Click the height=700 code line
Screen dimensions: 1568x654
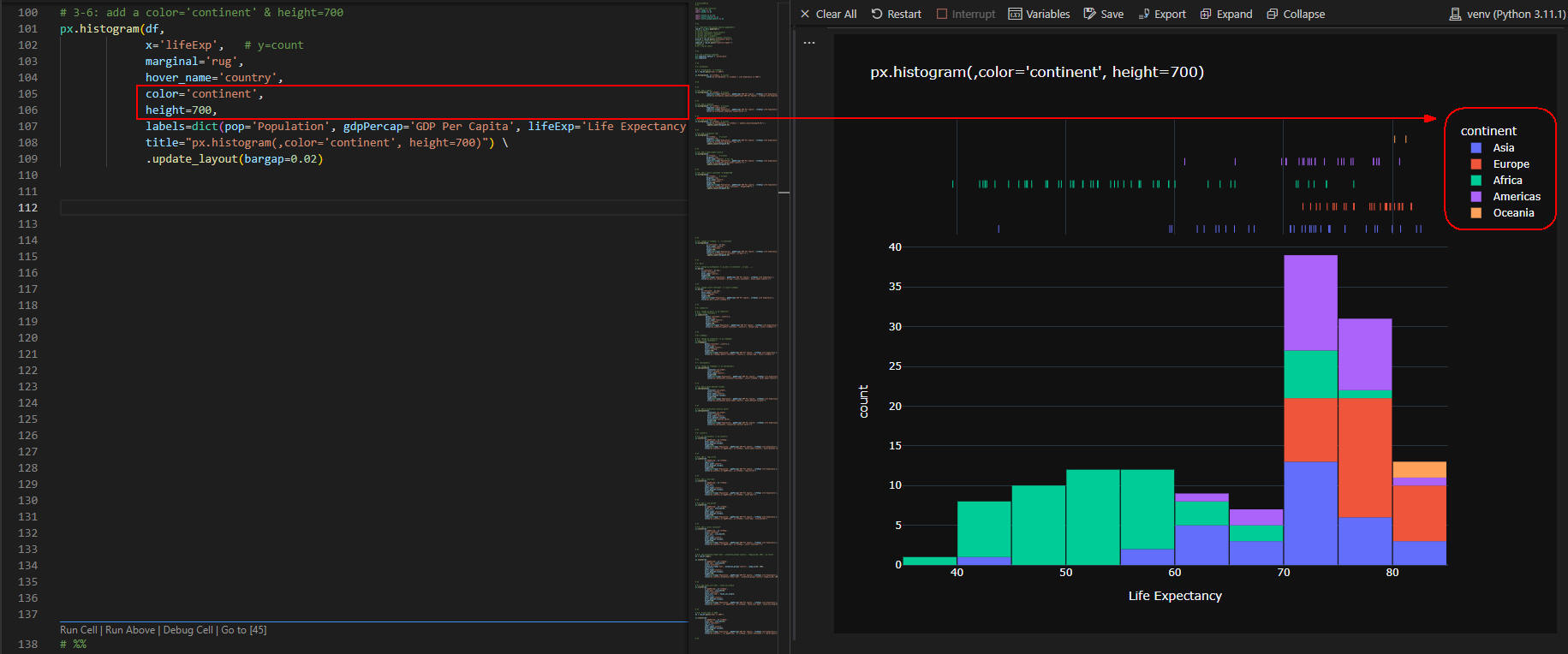[x=181, y=110]
